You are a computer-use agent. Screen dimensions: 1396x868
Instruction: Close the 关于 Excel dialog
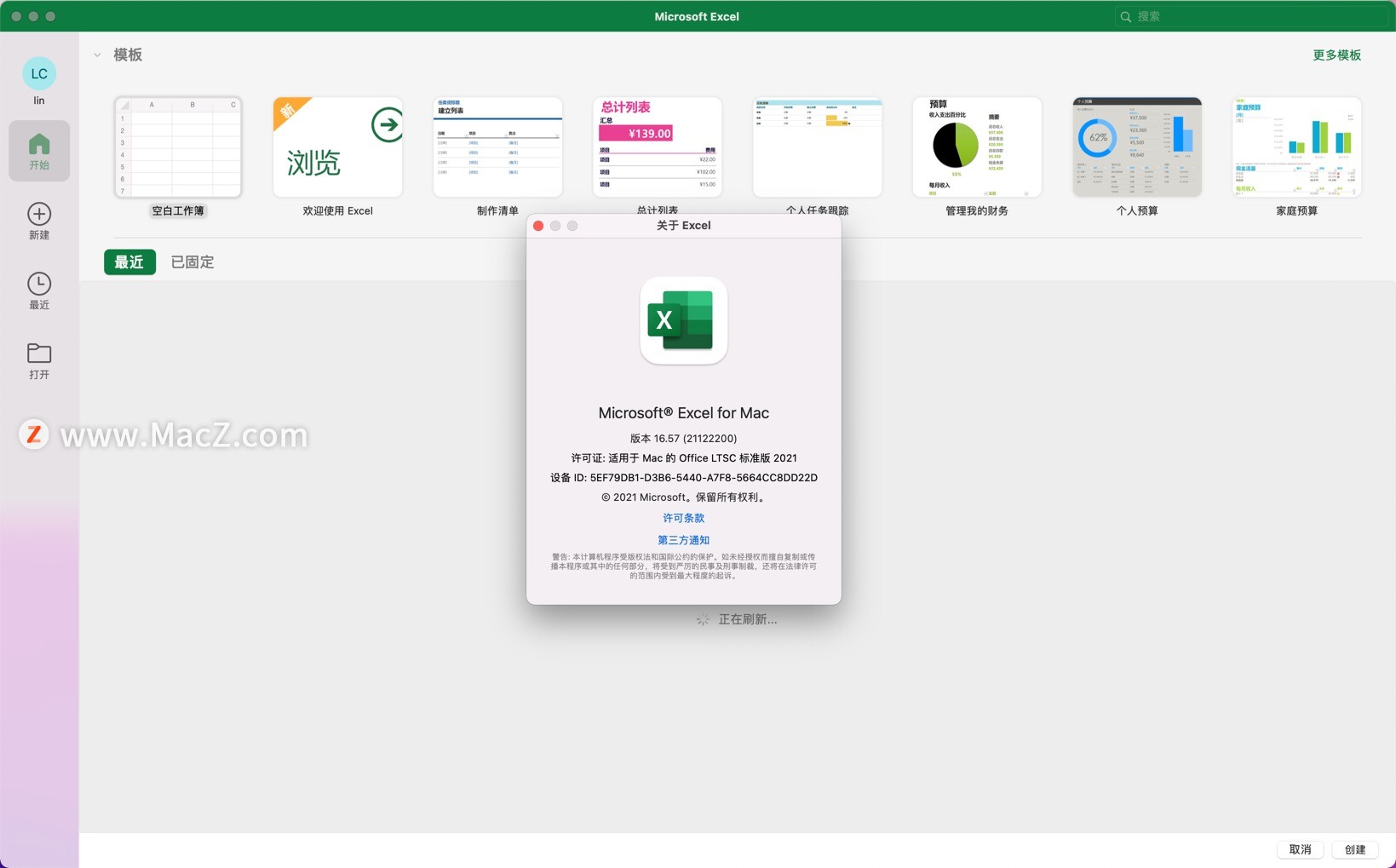click(x=538, y=226)
